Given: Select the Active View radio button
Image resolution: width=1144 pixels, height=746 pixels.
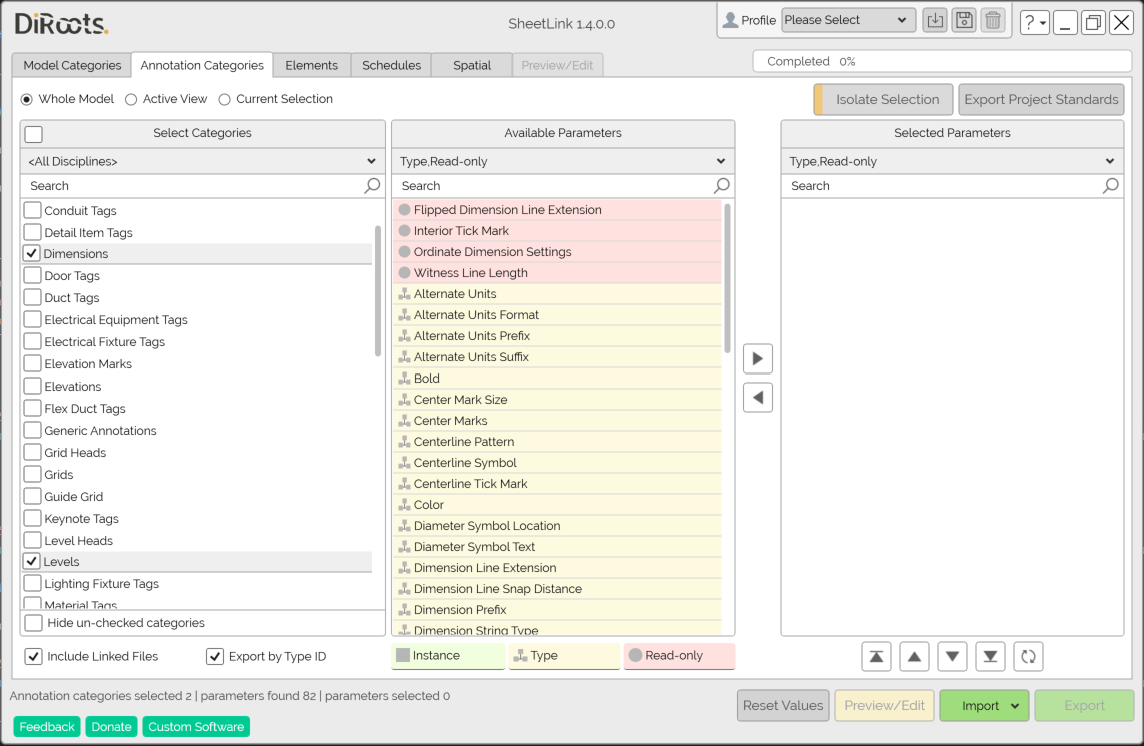Looking at the screenshot, I should 131,98.
